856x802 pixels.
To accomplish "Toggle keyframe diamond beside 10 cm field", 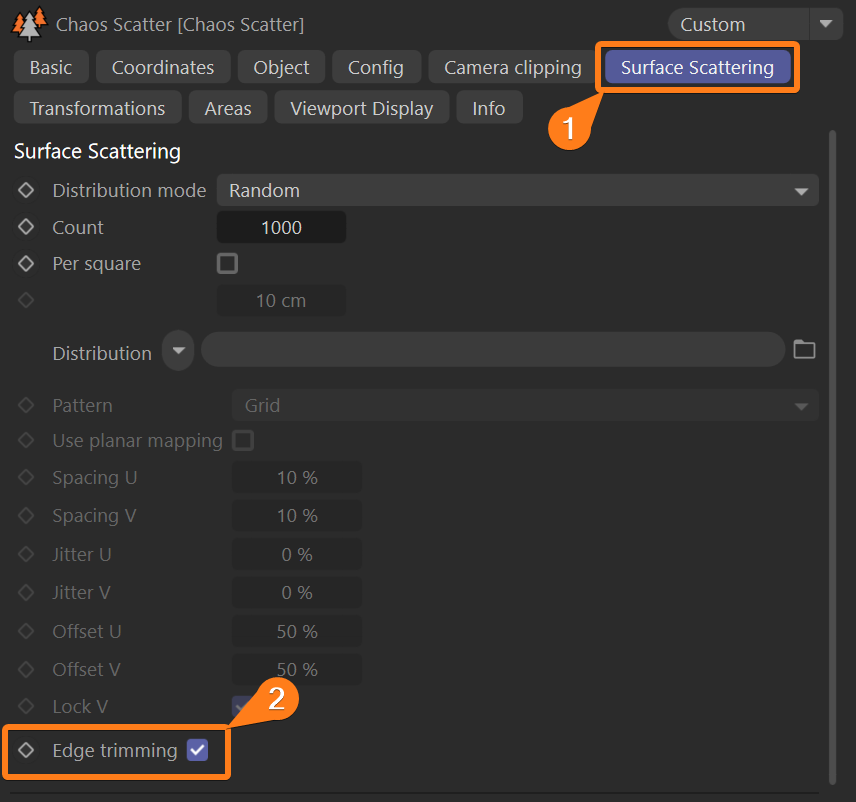I will [x=26, y=300].
